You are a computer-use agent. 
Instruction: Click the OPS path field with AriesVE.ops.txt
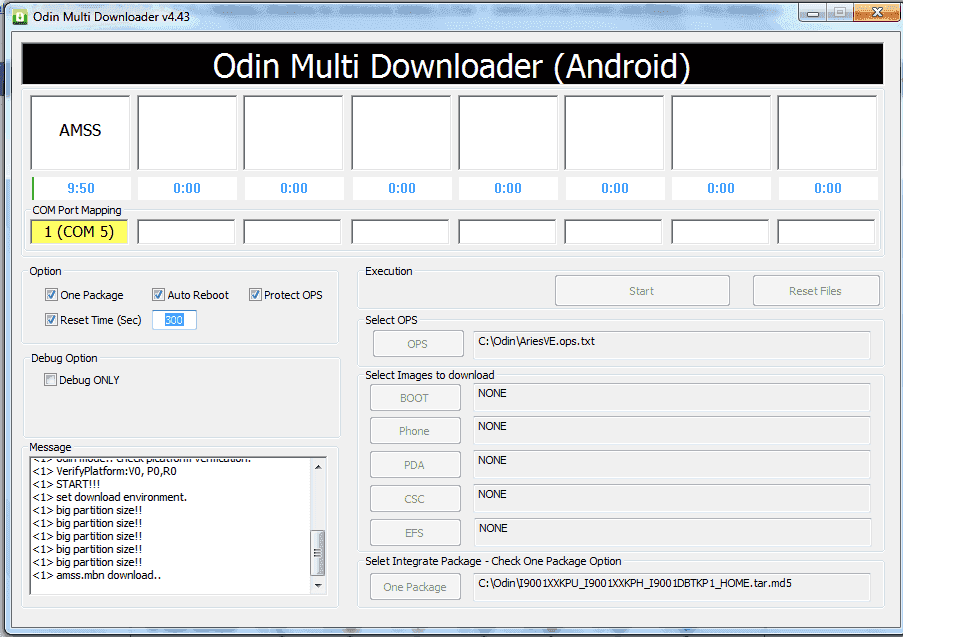pos(672,345)
